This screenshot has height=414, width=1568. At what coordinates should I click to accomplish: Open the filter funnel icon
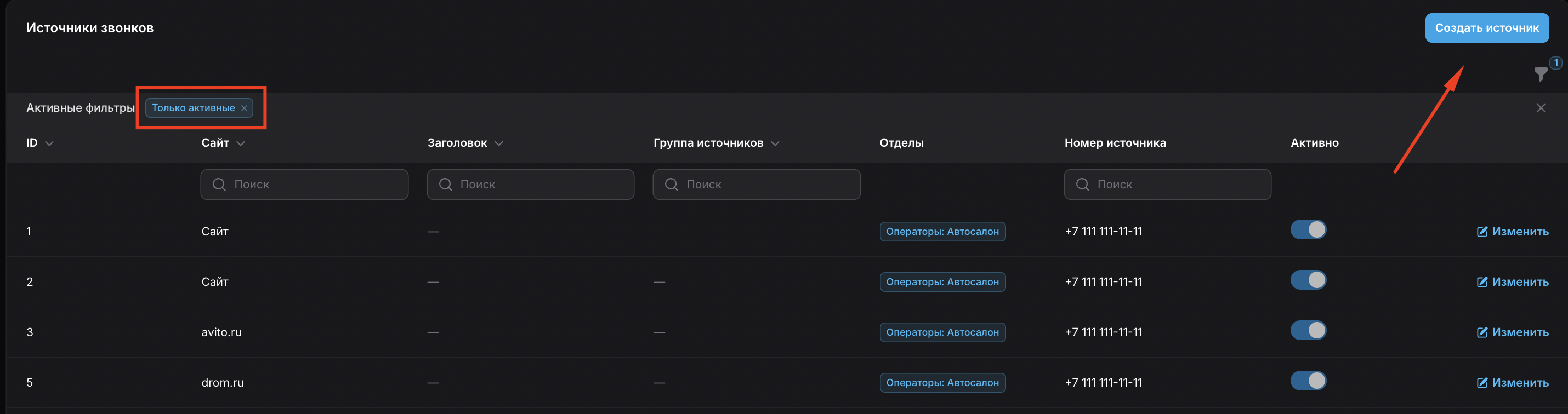pyautogui.click(x=1540, y=74)
